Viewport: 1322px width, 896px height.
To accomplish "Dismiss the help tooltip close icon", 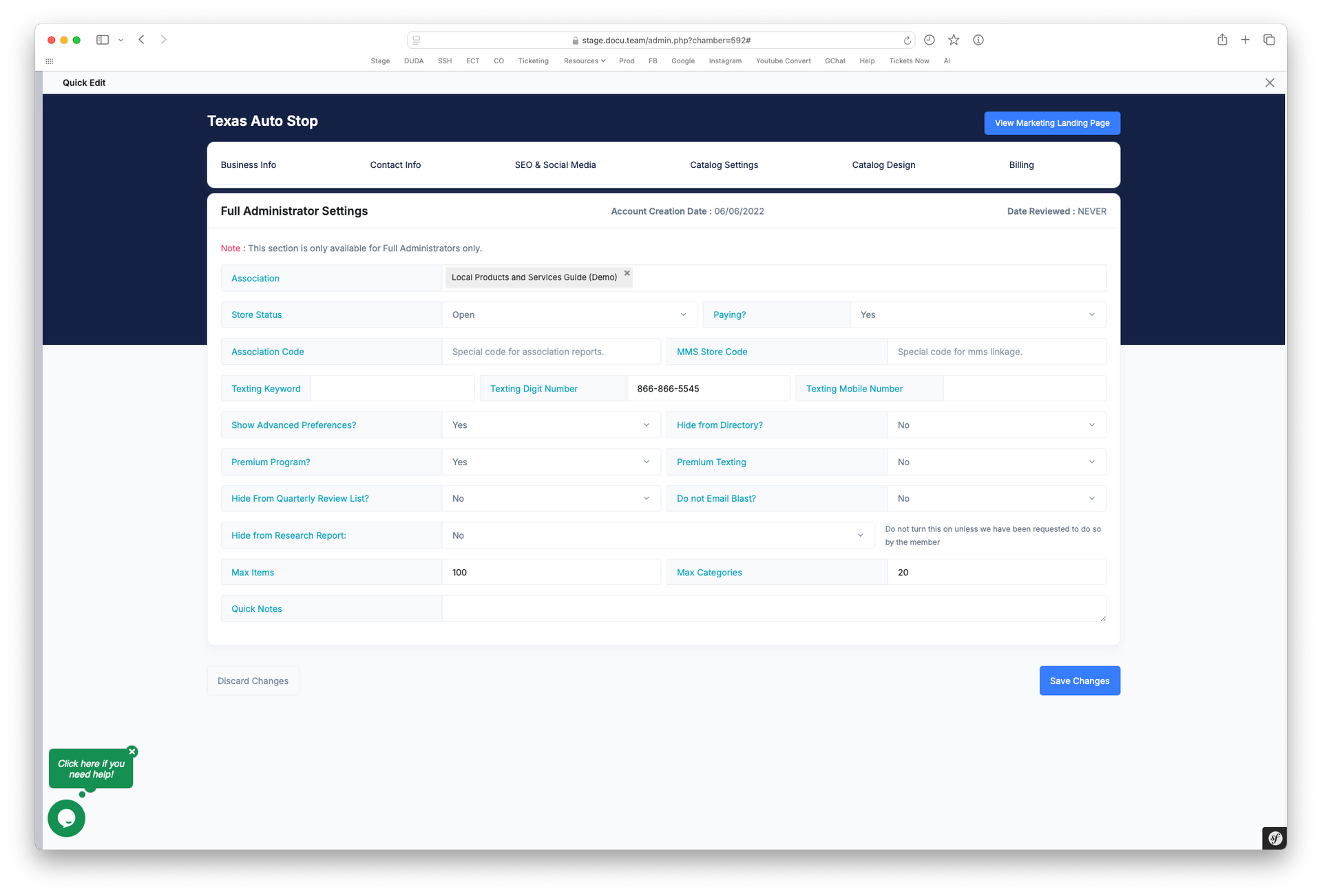I will click(132, 751).
